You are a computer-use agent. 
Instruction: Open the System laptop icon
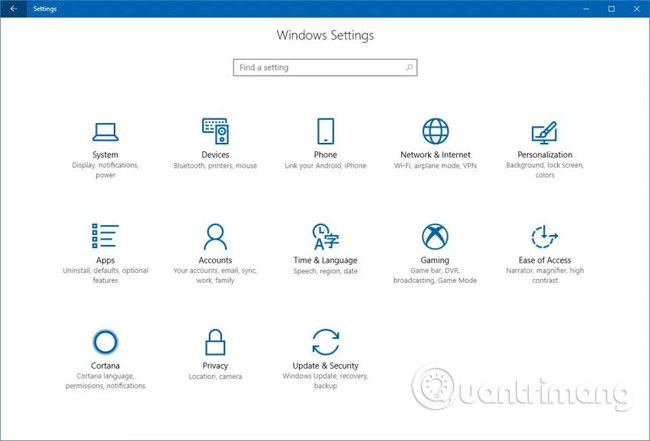(x=105, y=132)
